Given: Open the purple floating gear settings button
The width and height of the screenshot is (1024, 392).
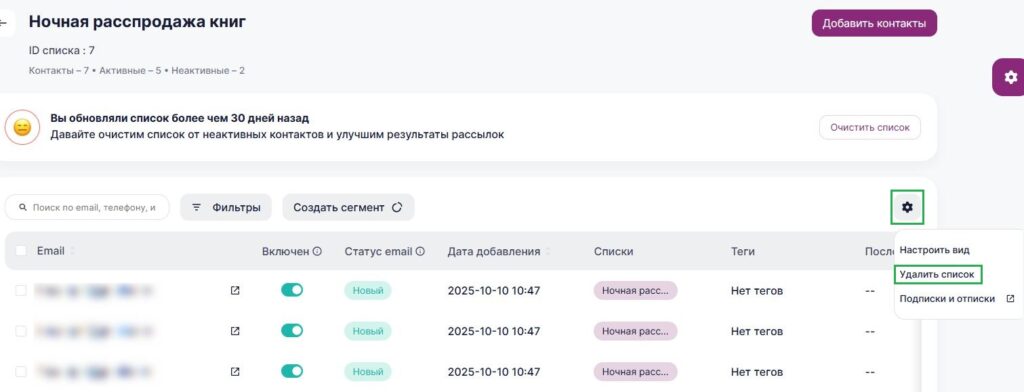Looking at the screenshot, I should [1010, 77].
